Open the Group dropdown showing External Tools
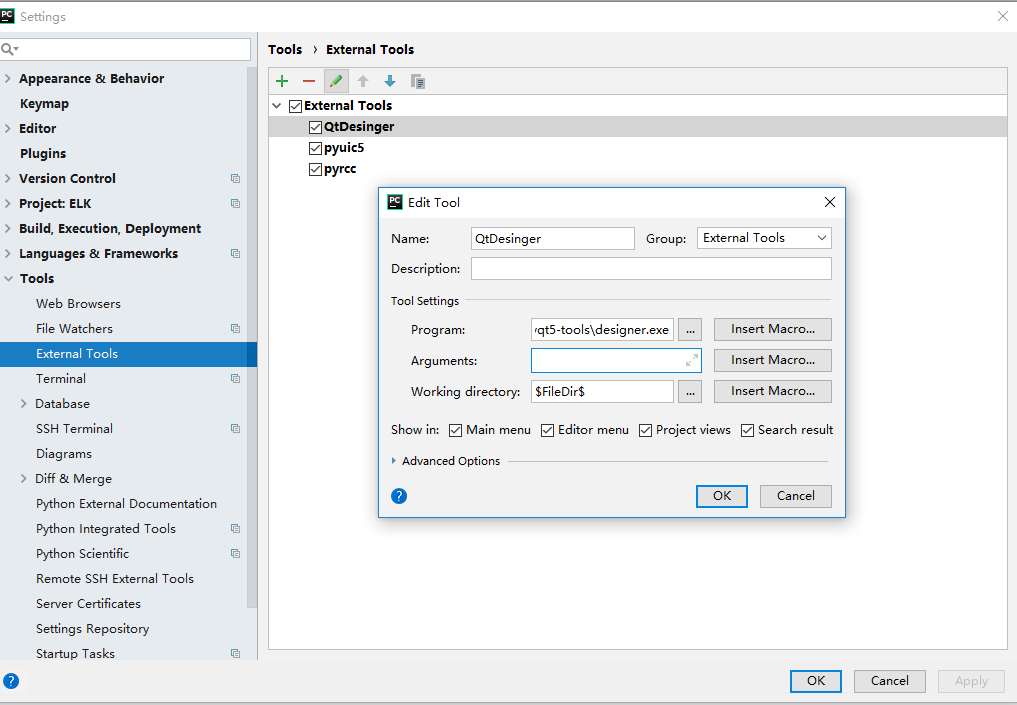Viewport: 1017px width, 705px height. click(764, 238)
